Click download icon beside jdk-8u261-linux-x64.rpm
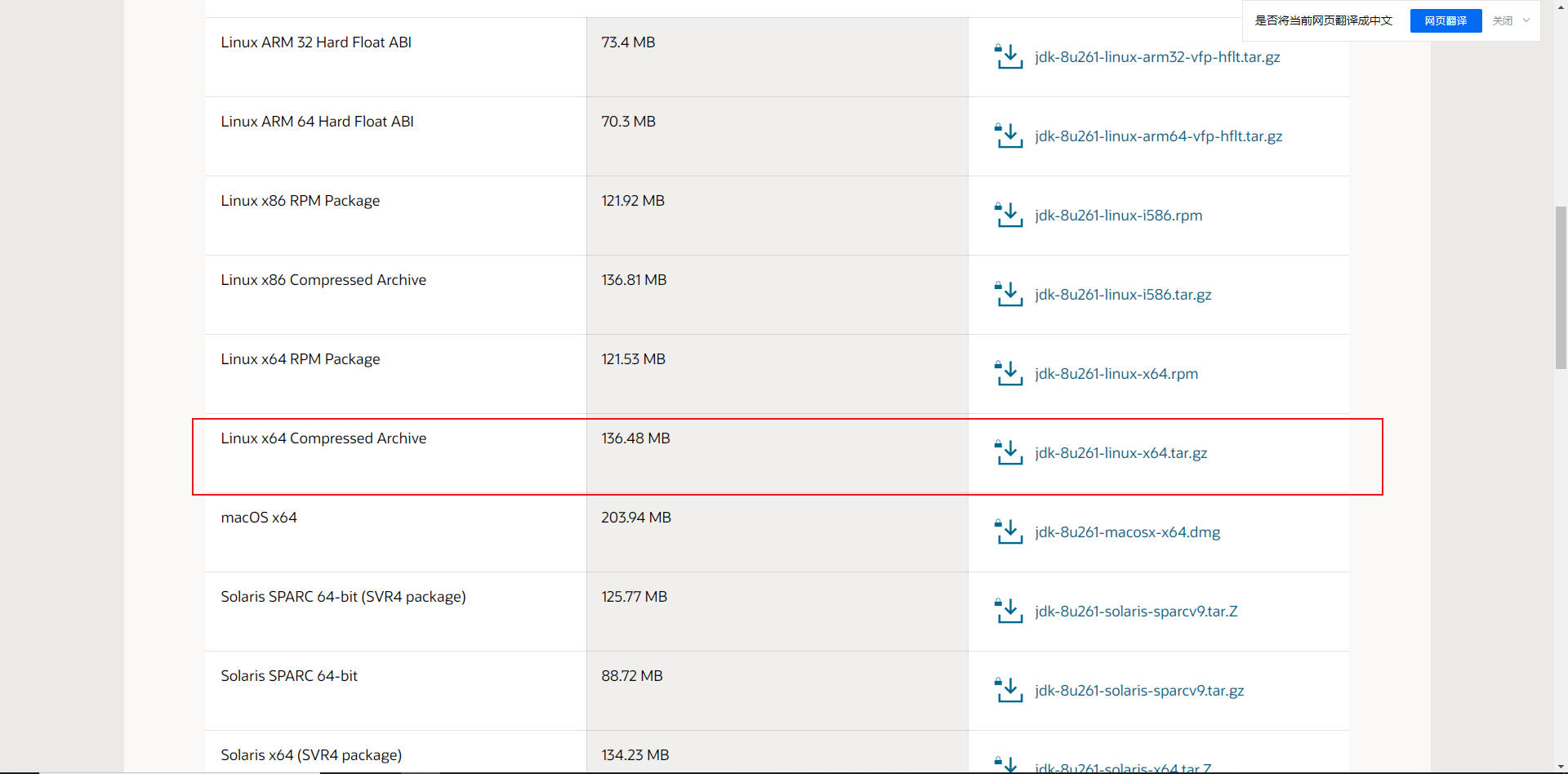 pos(1009,374)
